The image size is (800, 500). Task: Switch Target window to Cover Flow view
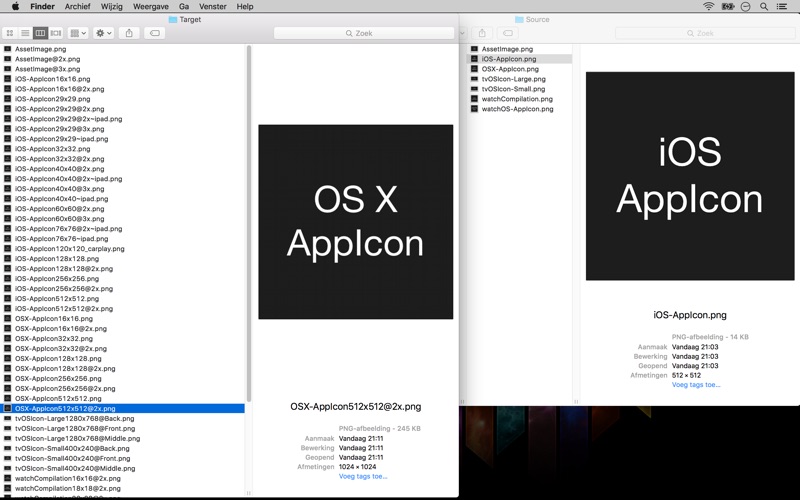[56, 33]
